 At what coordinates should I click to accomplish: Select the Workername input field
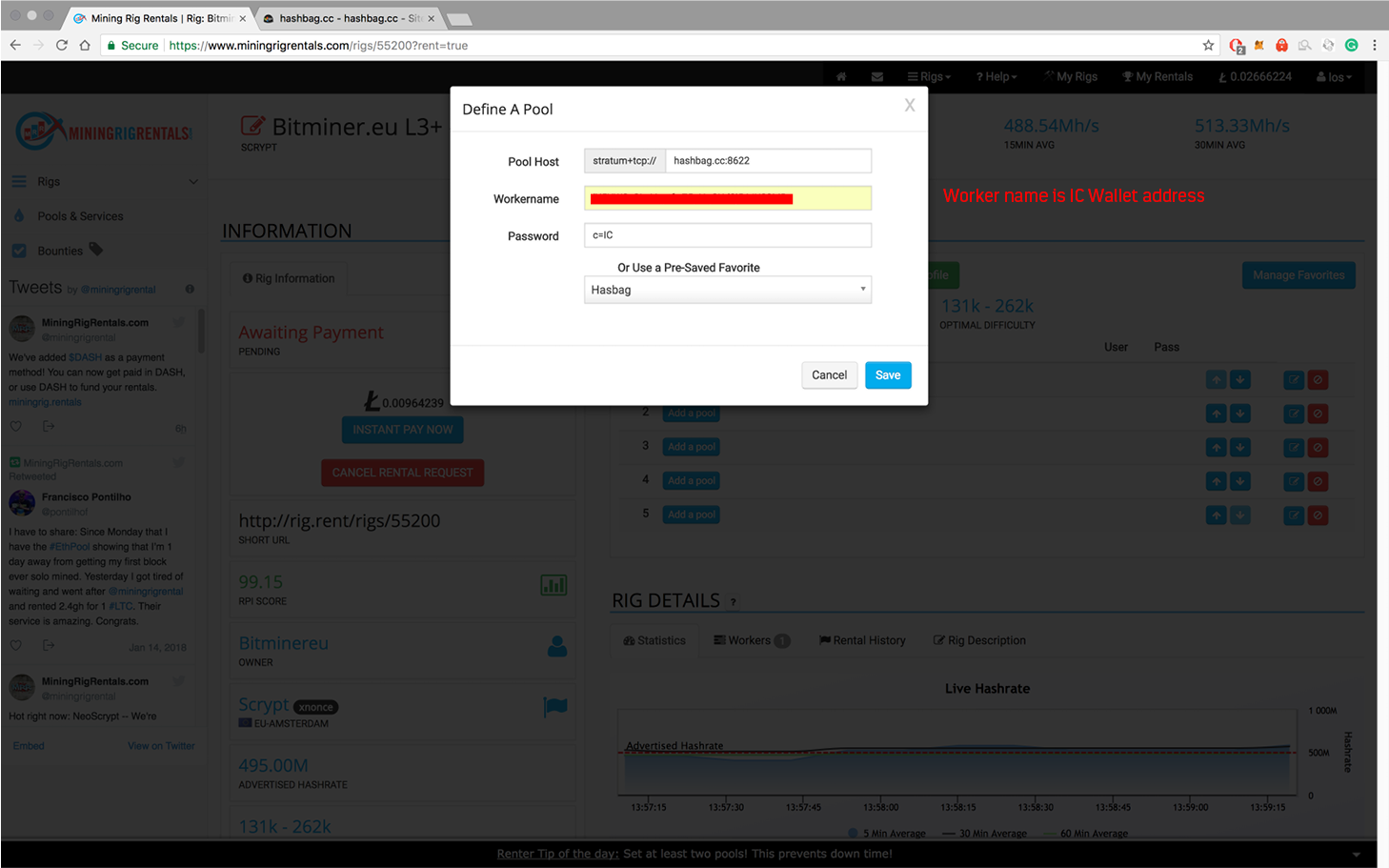click(x=728, y=198)
